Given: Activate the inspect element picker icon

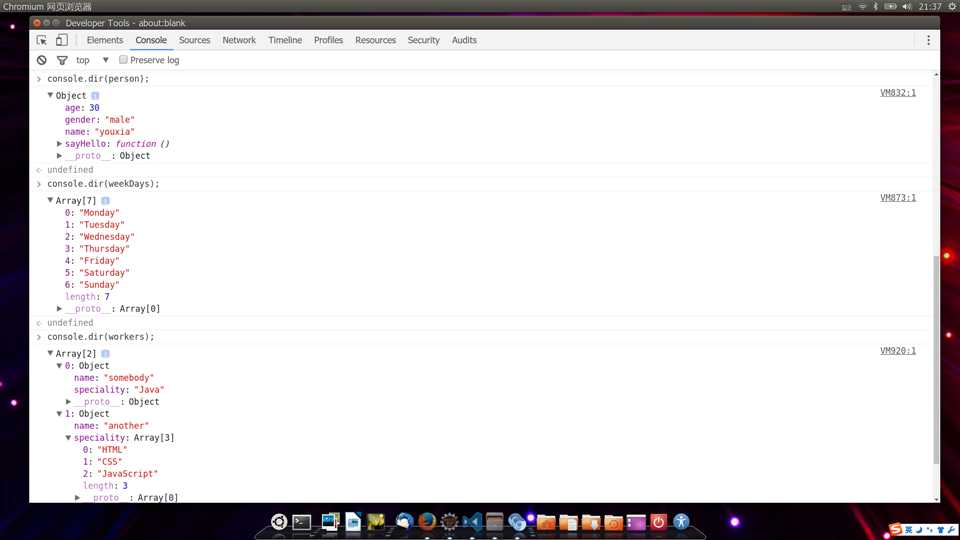Looking at the screenshot, I should [x=42, y=40].
